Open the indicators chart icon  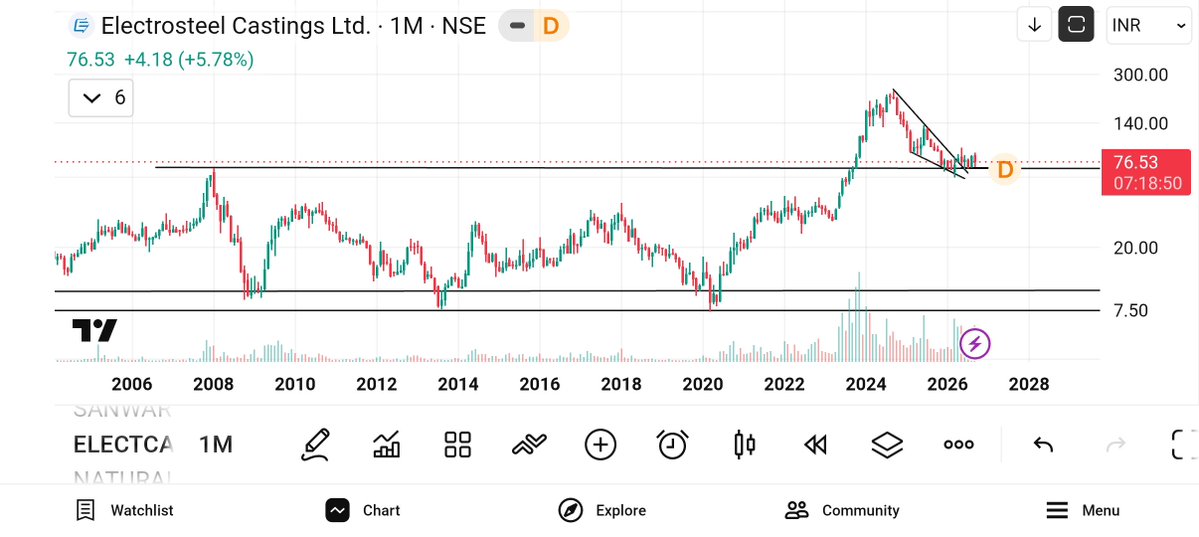coord(386,444)
